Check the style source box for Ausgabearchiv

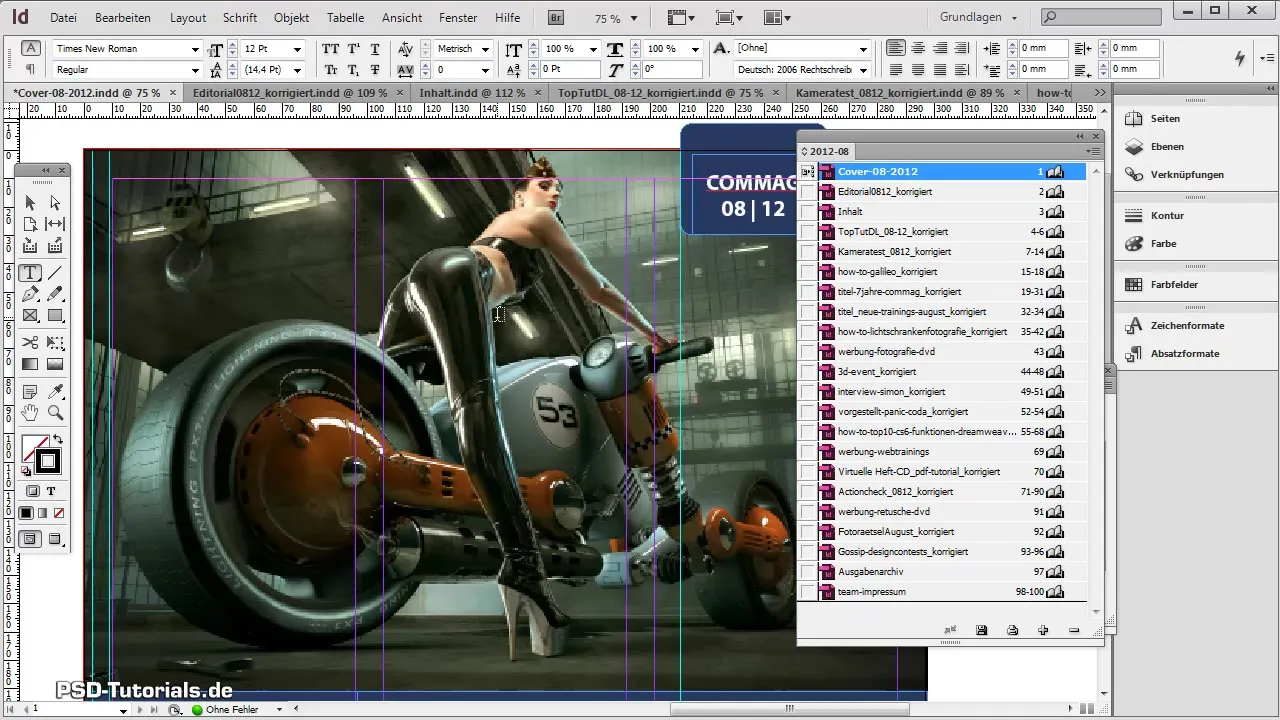click(x=807, y=572)
